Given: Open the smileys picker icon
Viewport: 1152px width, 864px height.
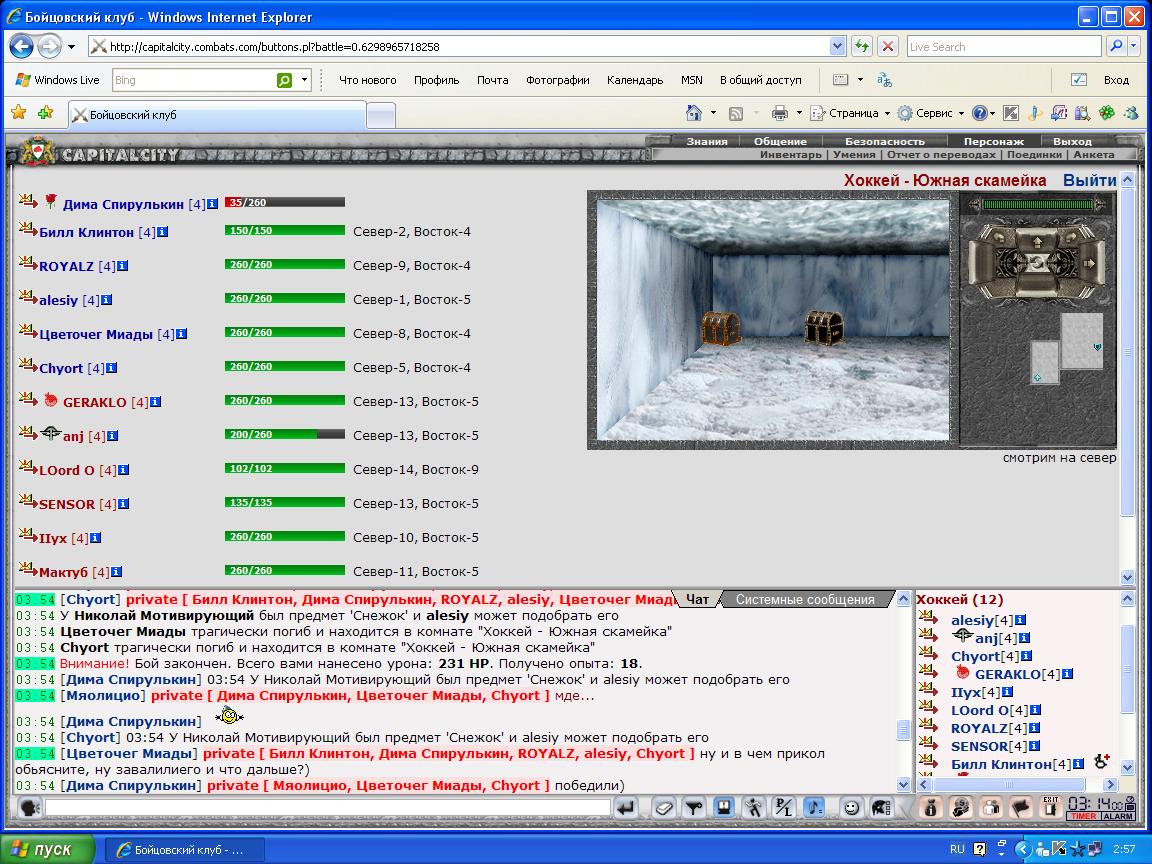Looking at the screenshot, I should click(851, 808).
